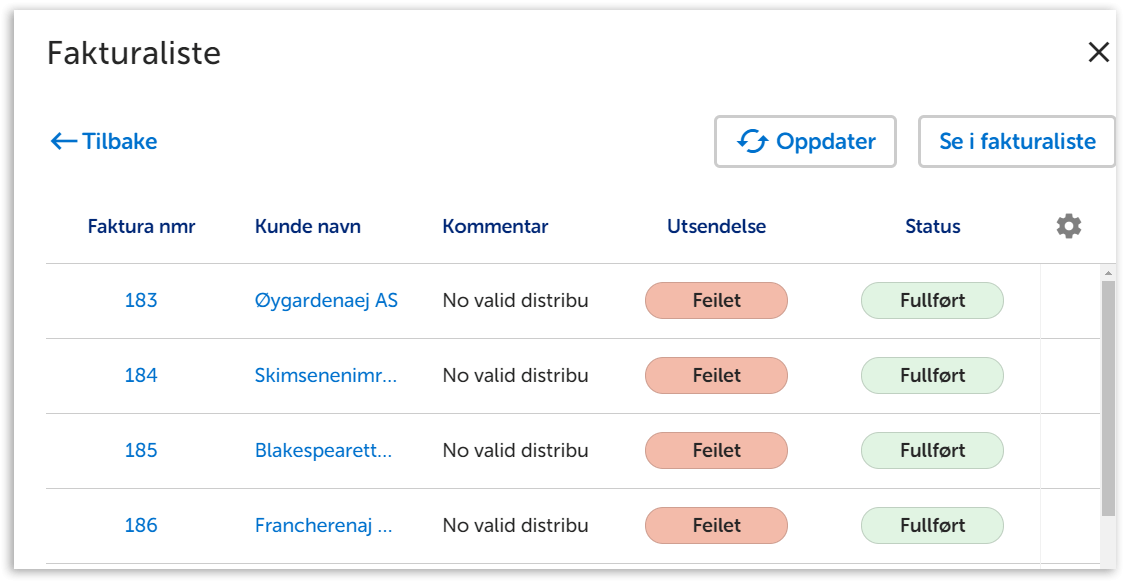Click the Feilet badge for invoice 183
The height and width of the screenshot is (581, 1128).
pos(716,300)
